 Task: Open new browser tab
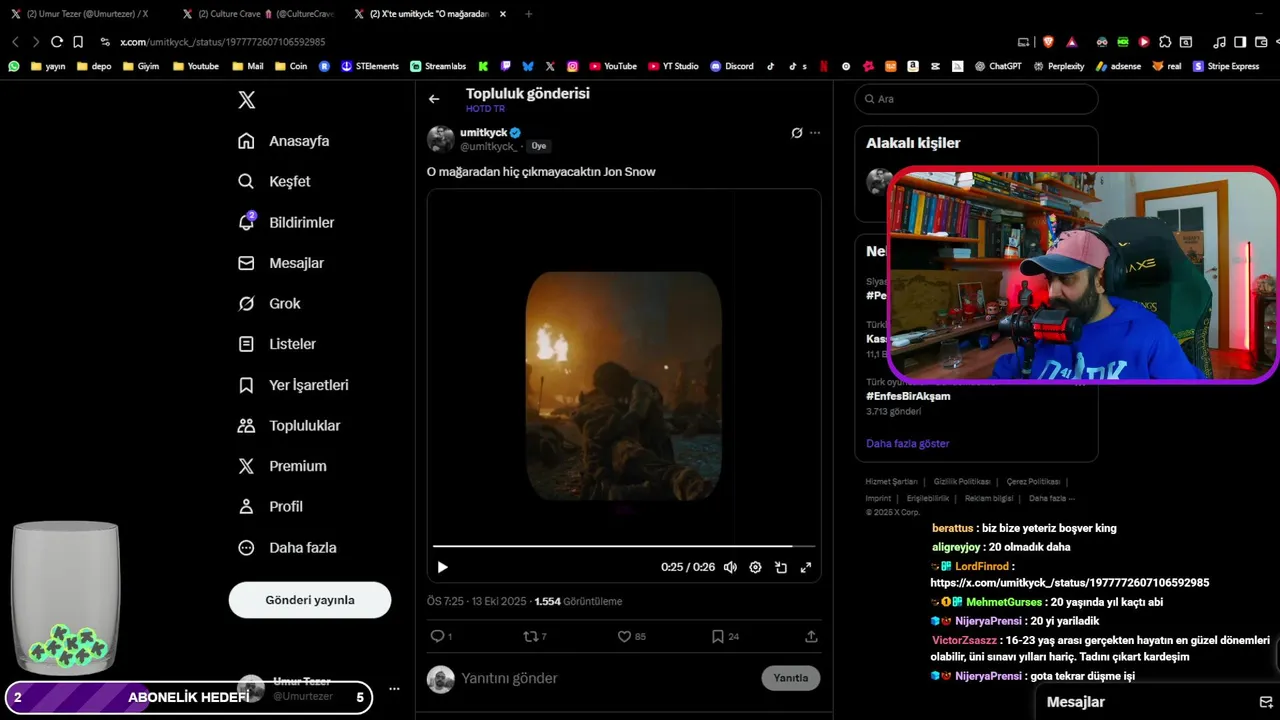529,14
